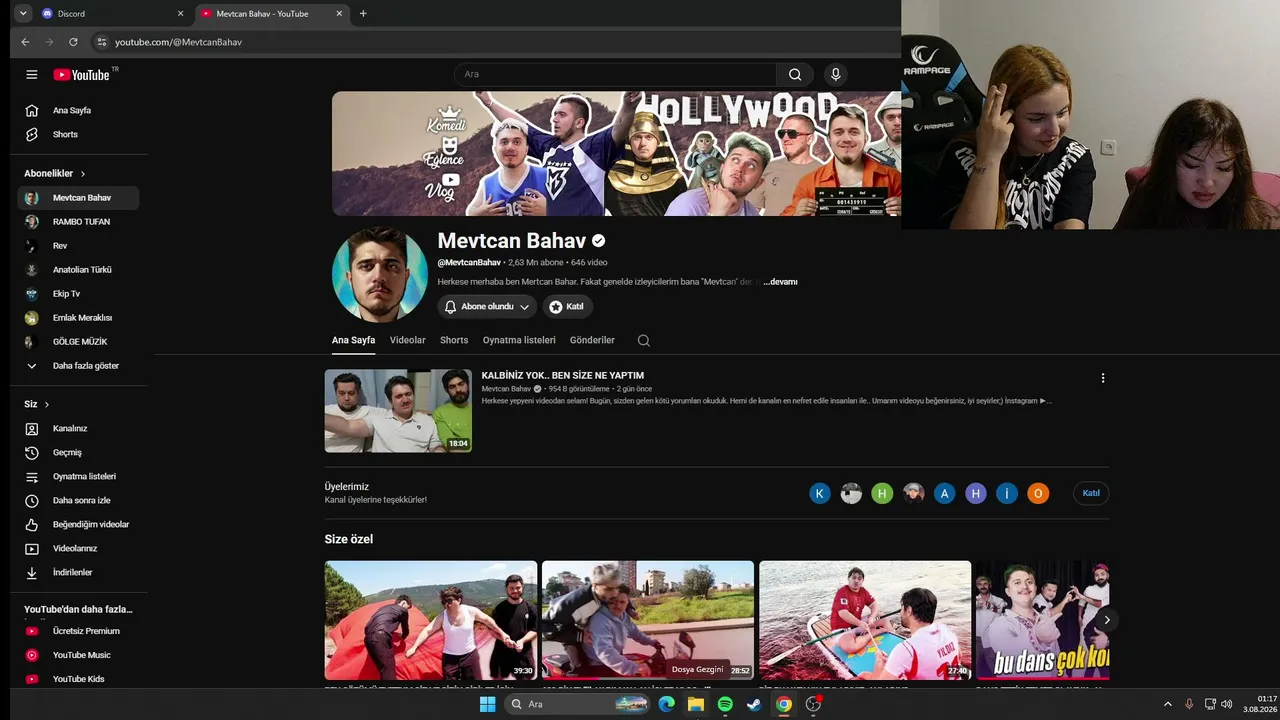Open Windows Start menu
Screen dimensions: 1280x720
487,704
